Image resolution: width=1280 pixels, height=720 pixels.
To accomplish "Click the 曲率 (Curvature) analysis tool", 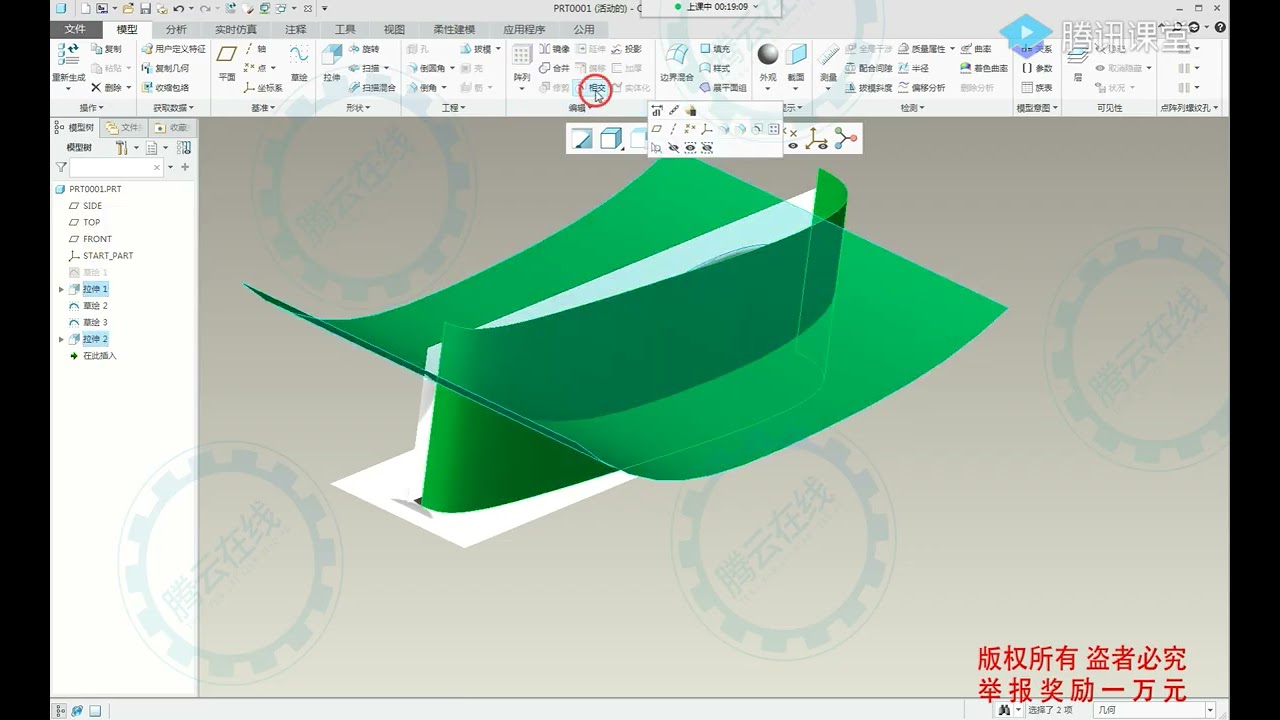I will [976, 49].
